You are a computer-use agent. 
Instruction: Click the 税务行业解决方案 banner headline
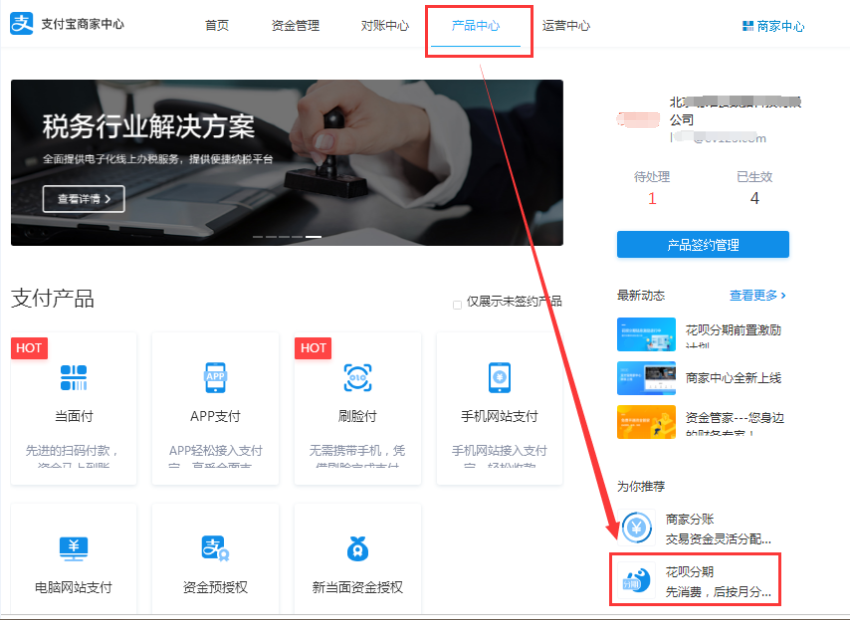(x=149, y=126)
